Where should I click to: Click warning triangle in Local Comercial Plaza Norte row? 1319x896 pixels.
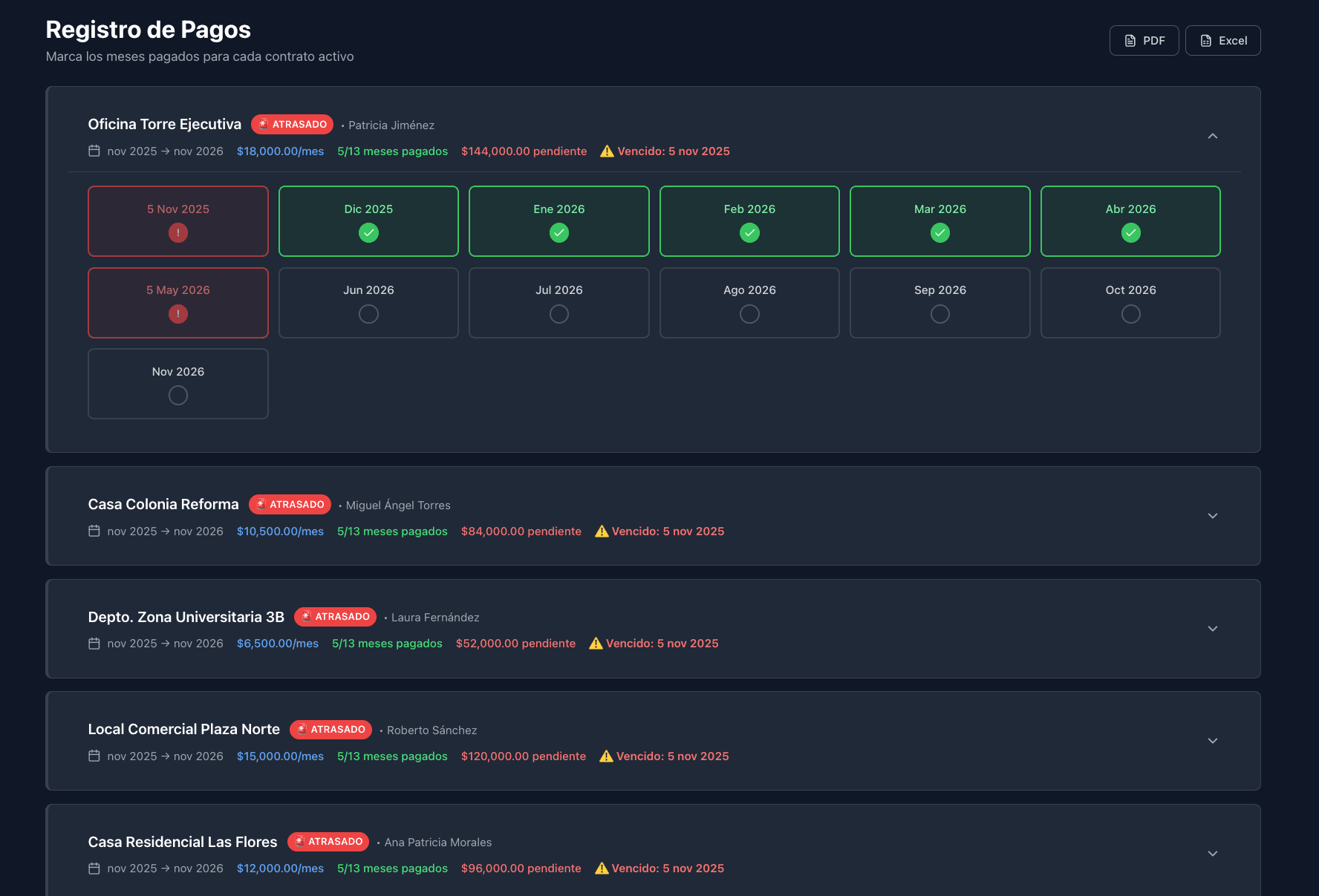point(606,756)
